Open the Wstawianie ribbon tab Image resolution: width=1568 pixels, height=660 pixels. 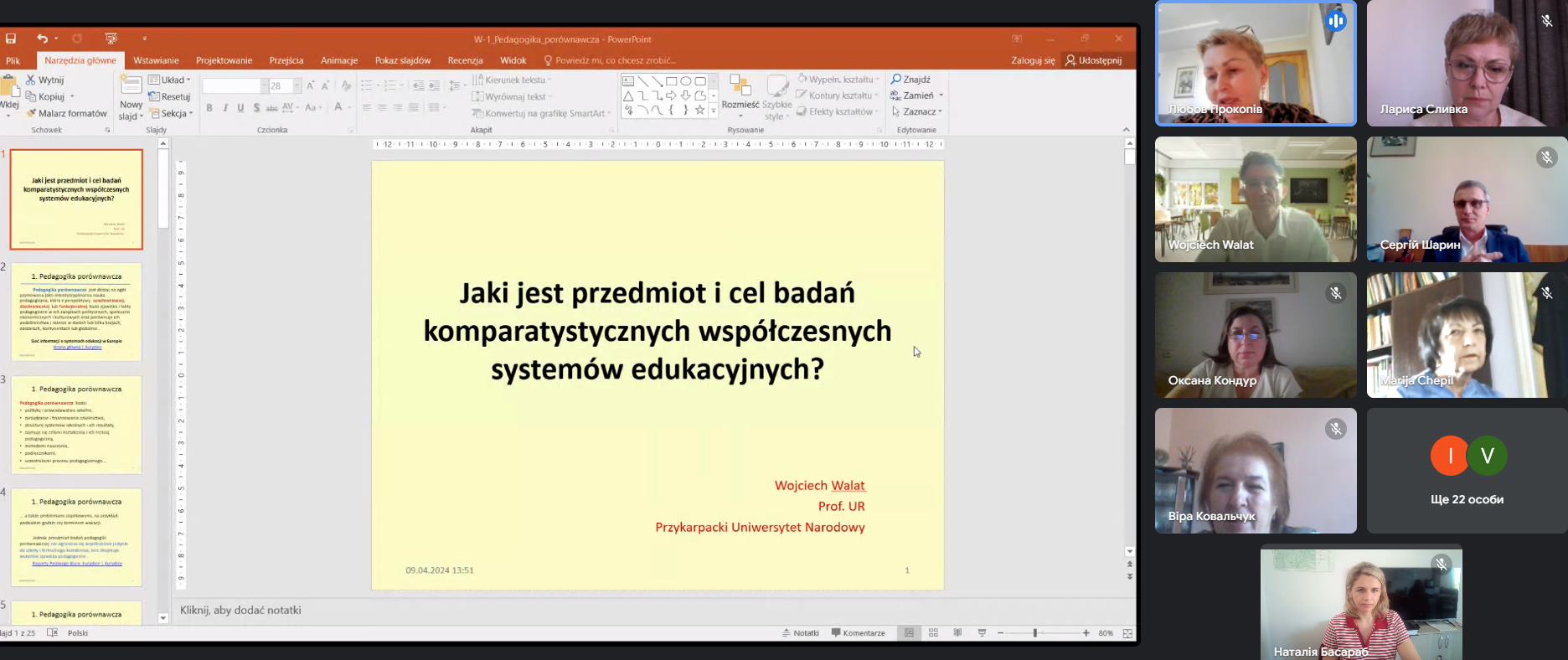click(156, 60)
